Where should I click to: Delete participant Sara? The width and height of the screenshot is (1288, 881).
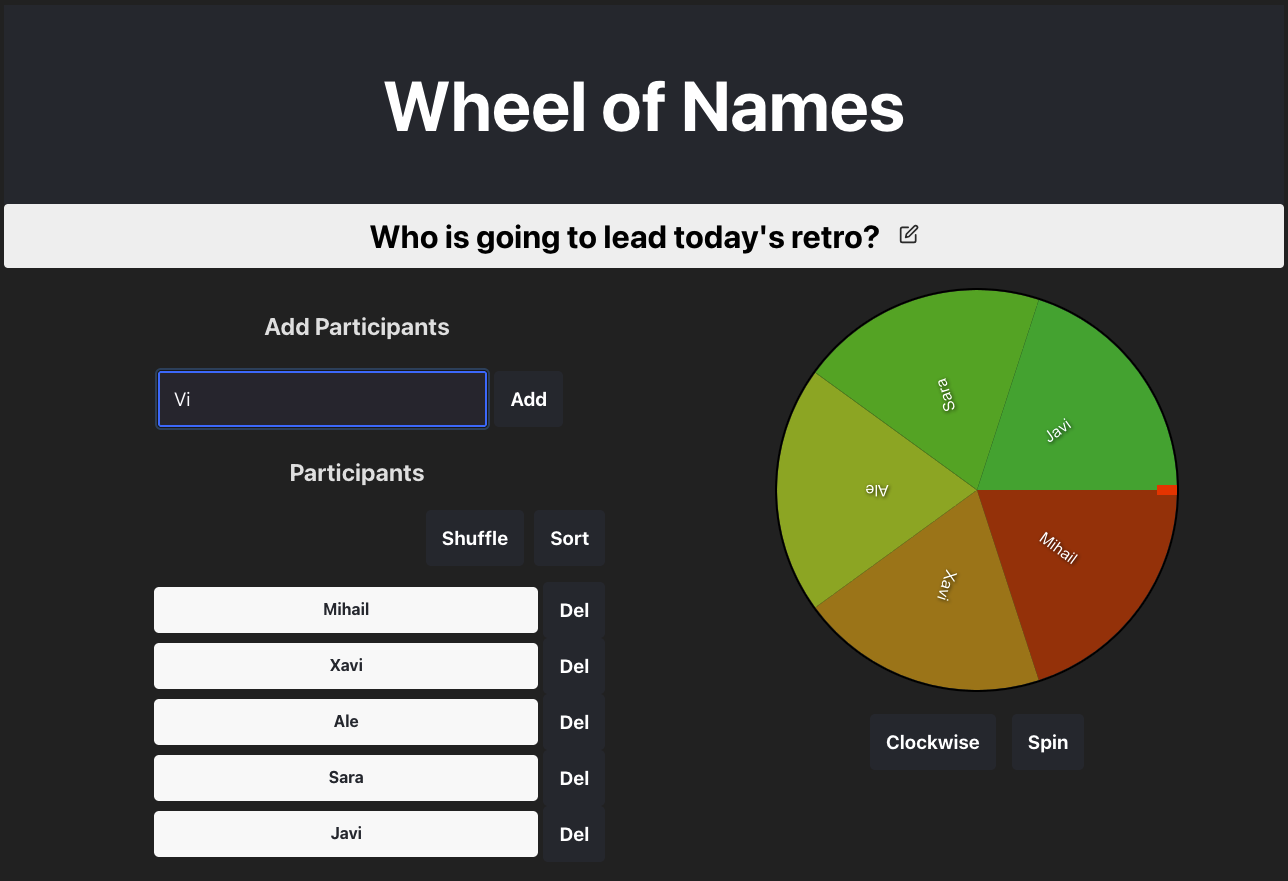tap(574, 778)
